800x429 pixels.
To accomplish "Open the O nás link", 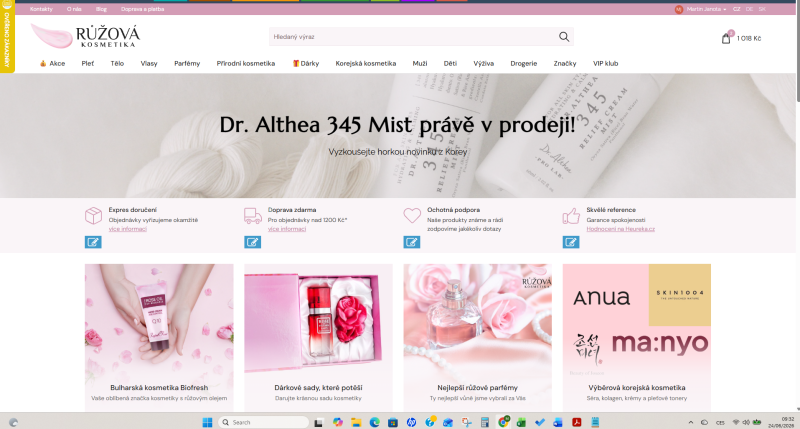I will coord(74,9).
